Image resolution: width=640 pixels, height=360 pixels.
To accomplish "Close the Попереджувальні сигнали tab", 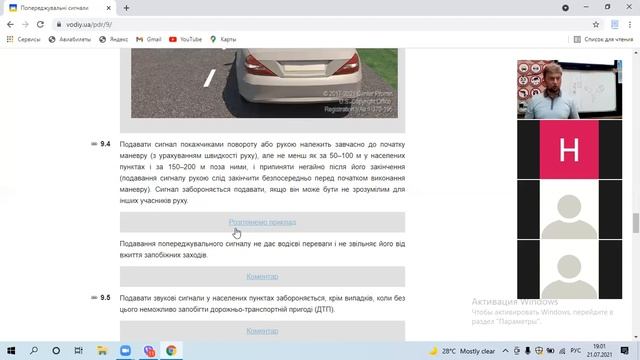I will pos(109,8).
